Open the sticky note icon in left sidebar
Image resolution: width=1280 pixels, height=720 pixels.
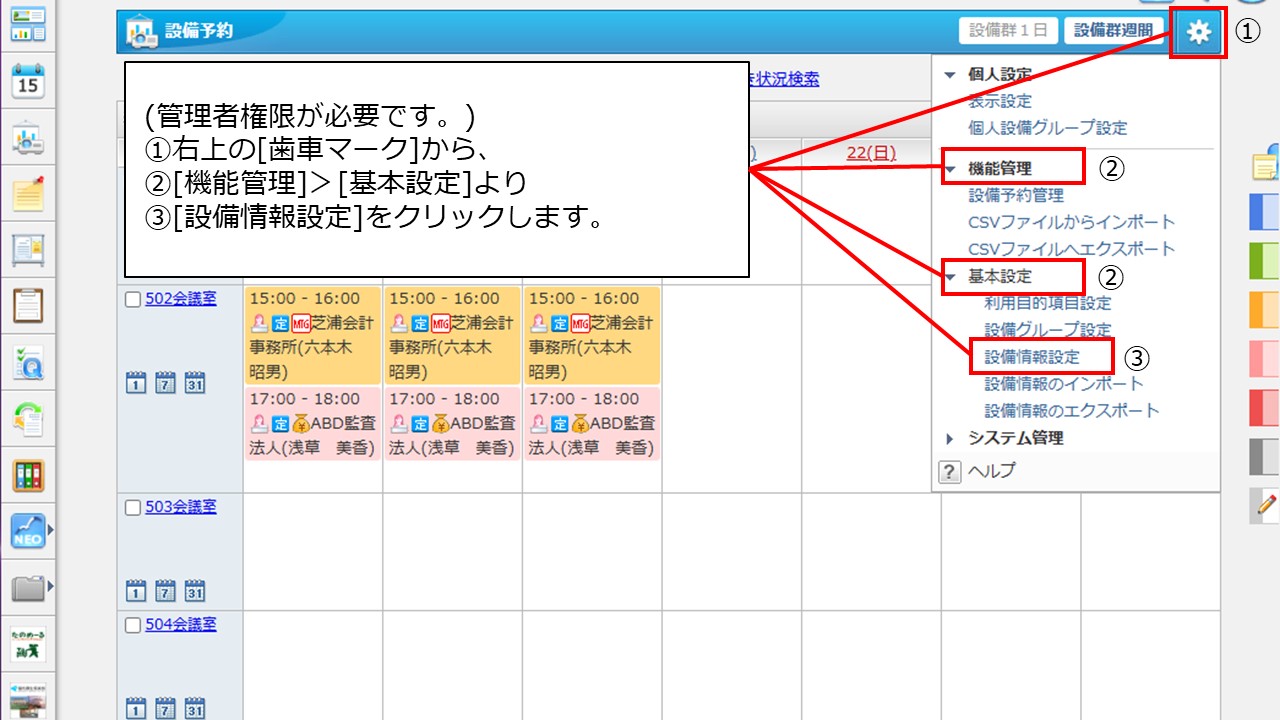[x=28, y=194]
